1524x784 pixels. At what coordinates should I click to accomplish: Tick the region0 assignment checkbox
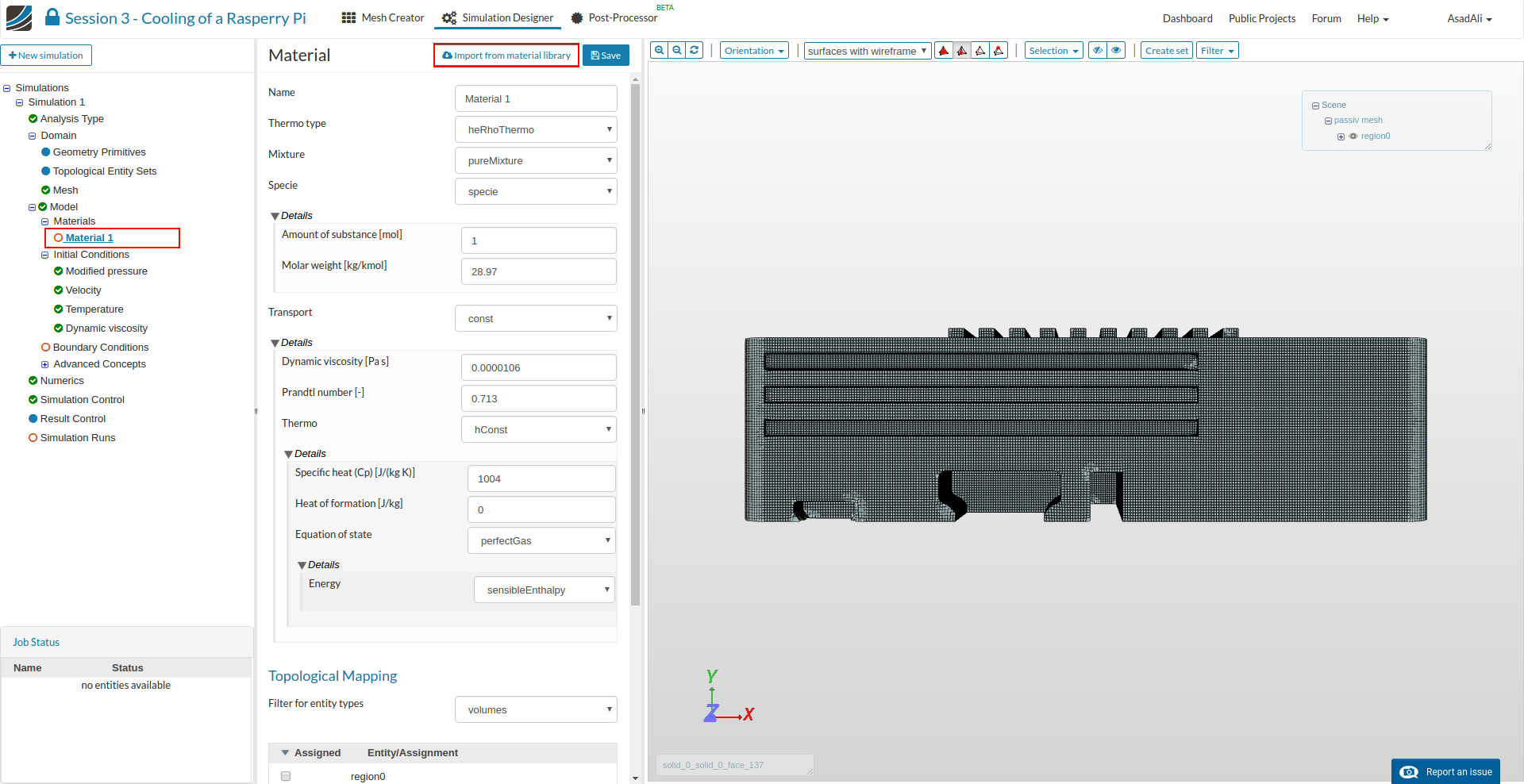click(x=286, y=776)
